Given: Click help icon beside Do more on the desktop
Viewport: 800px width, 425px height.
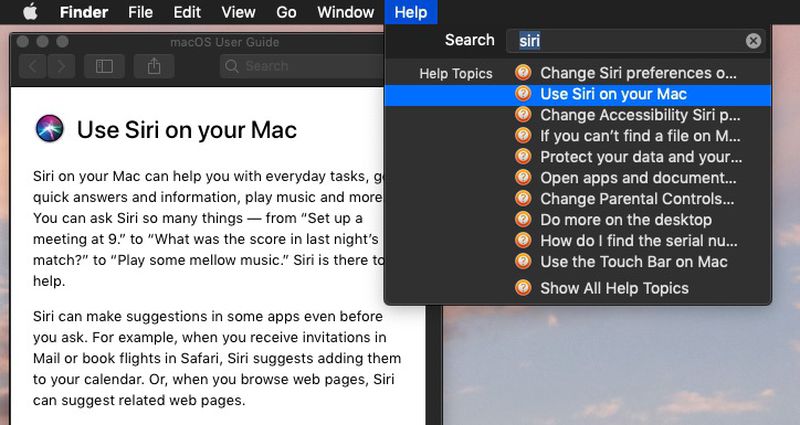Looking at the screenshot, I should [x=523, y=219].
